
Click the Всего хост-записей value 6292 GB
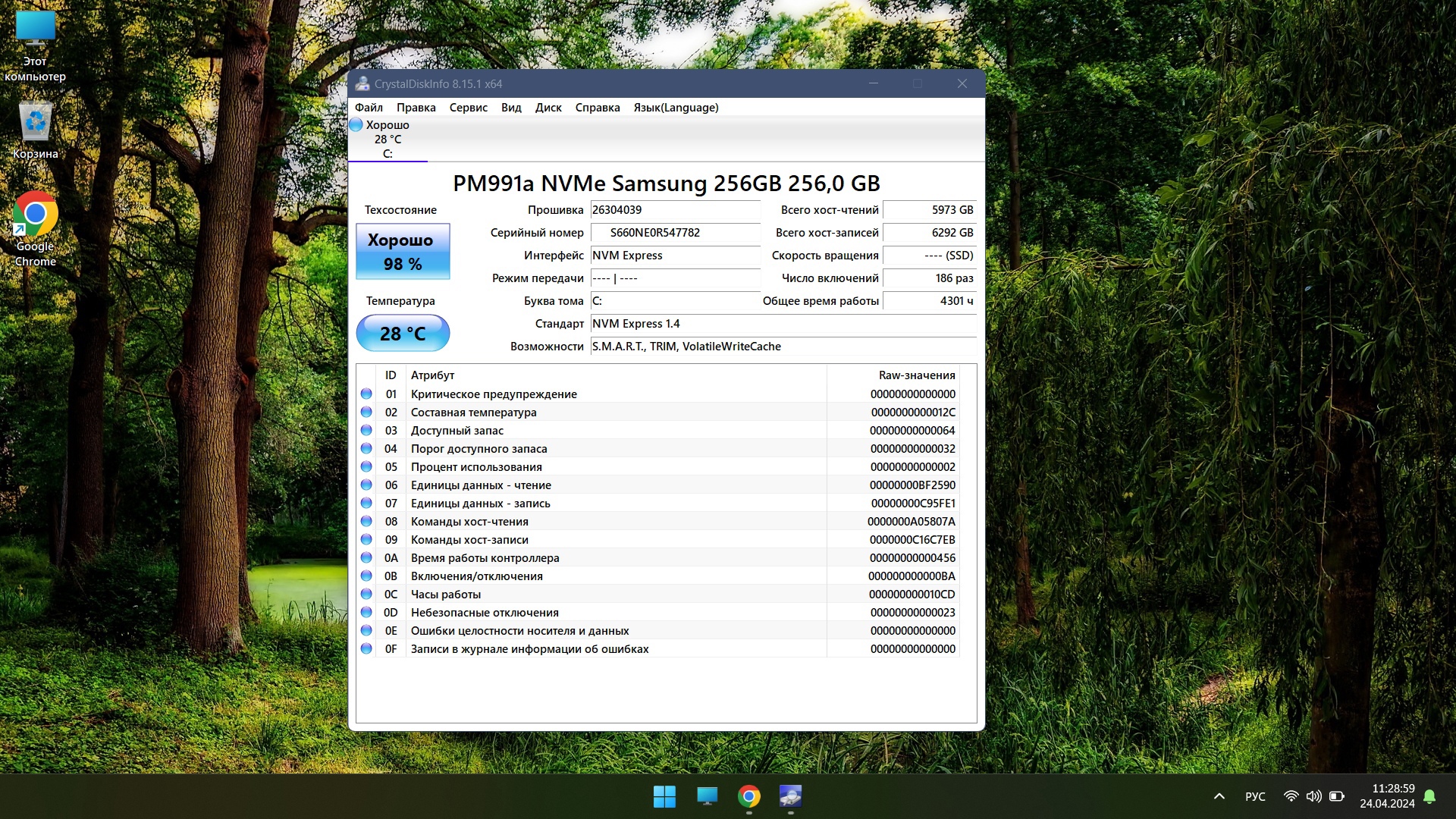click(930, 233)
